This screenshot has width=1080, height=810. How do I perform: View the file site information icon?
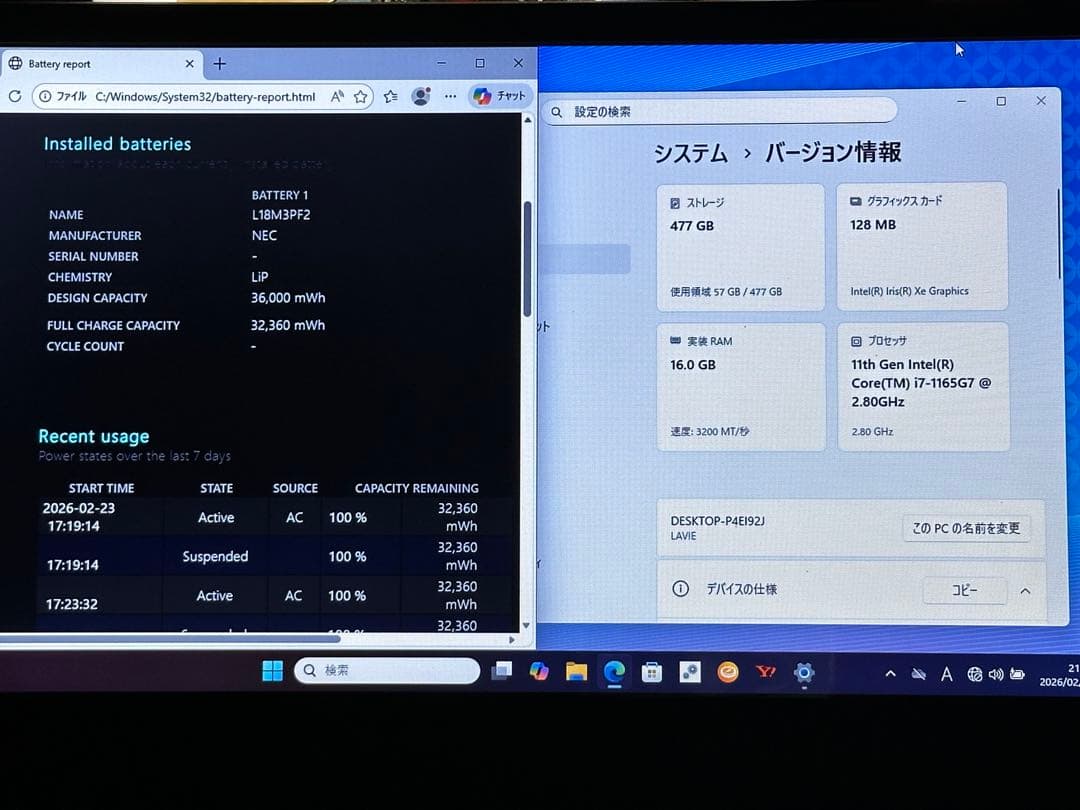point(45,96)
